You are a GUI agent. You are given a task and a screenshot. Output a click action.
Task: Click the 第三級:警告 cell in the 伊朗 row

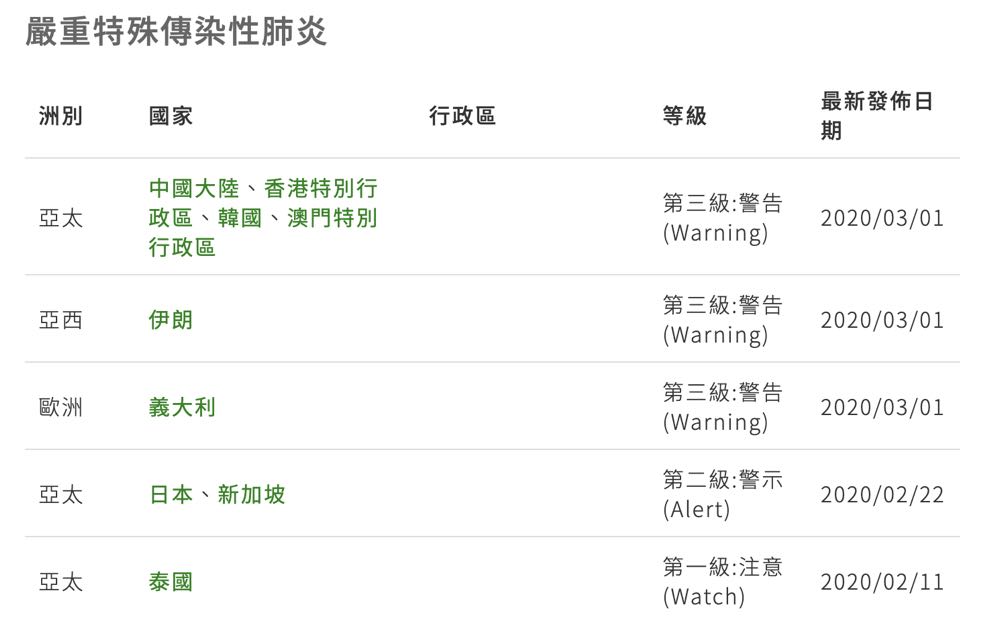coord(722,320)
